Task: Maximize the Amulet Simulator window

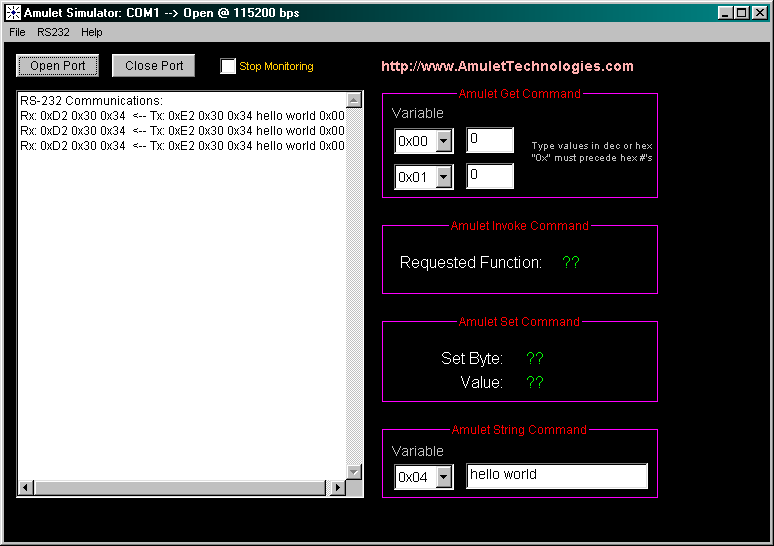Action: click(x=741, y=13)
